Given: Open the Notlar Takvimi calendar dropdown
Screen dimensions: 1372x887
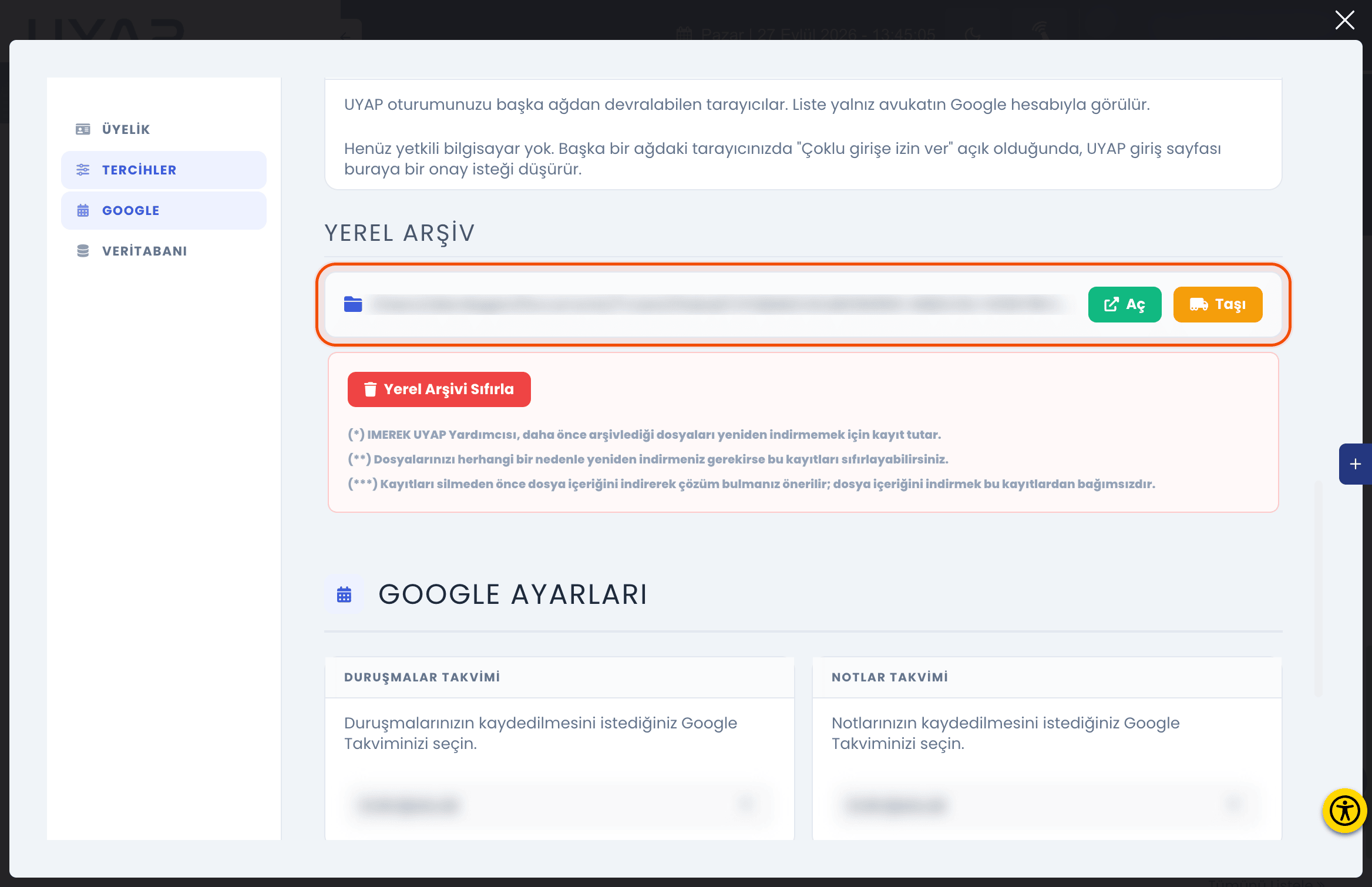Looking at the screenshot, I should [x=1047, y=805].
